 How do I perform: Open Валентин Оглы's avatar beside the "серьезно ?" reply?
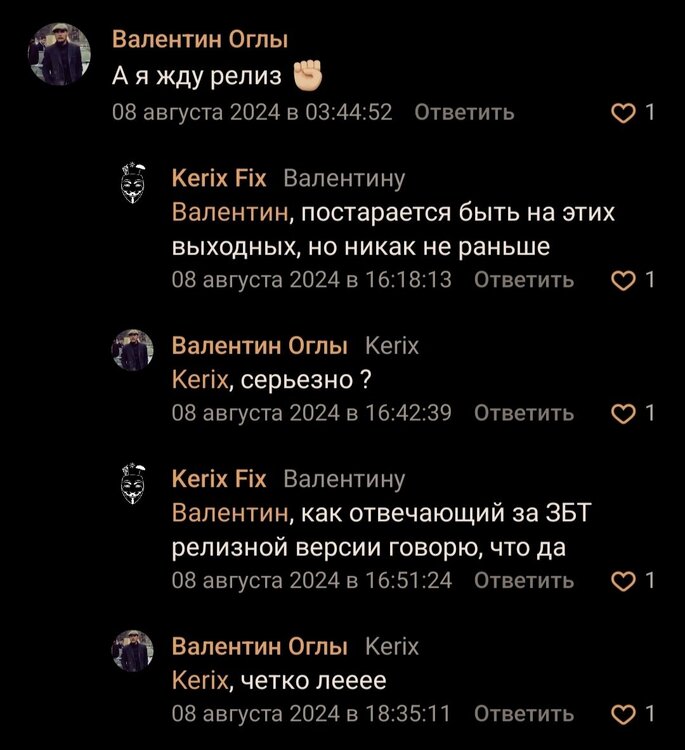pos(132,350)
